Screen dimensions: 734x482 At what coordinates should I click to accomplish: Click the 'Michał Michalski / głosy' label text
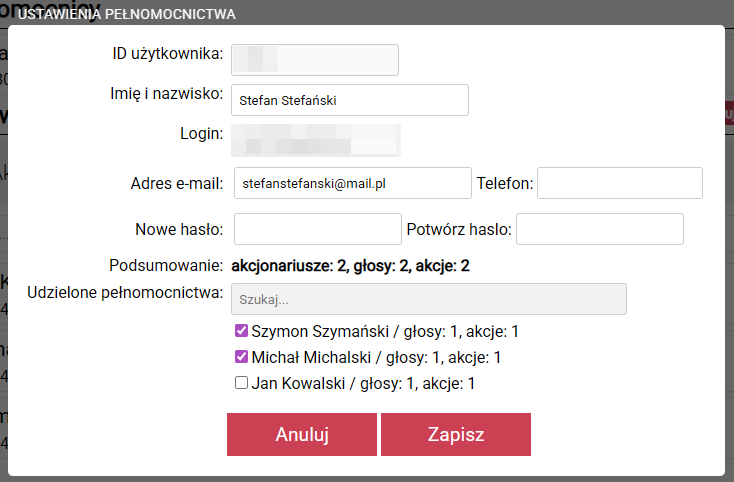(x=376, y=357)
